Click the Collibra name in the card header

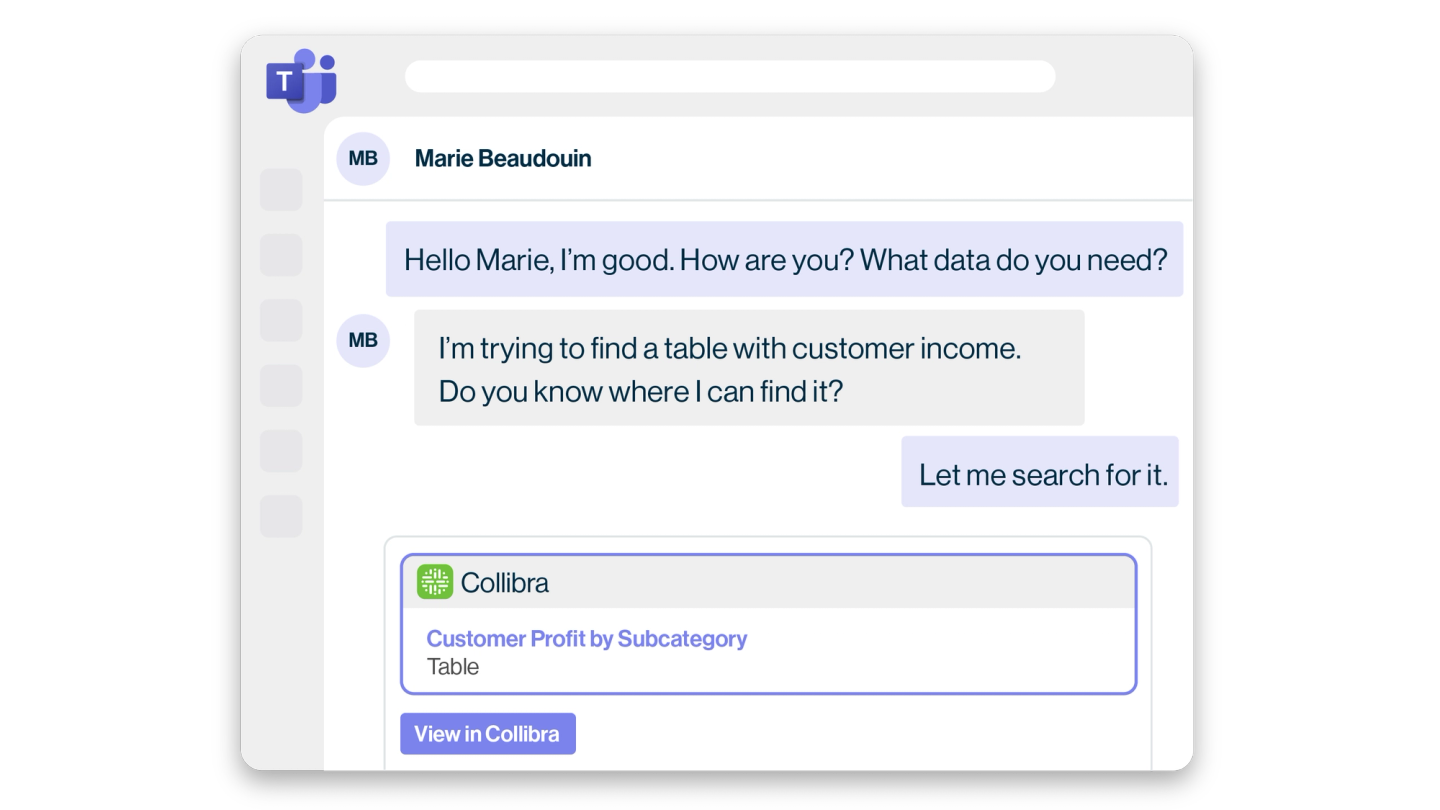[505, 582]
